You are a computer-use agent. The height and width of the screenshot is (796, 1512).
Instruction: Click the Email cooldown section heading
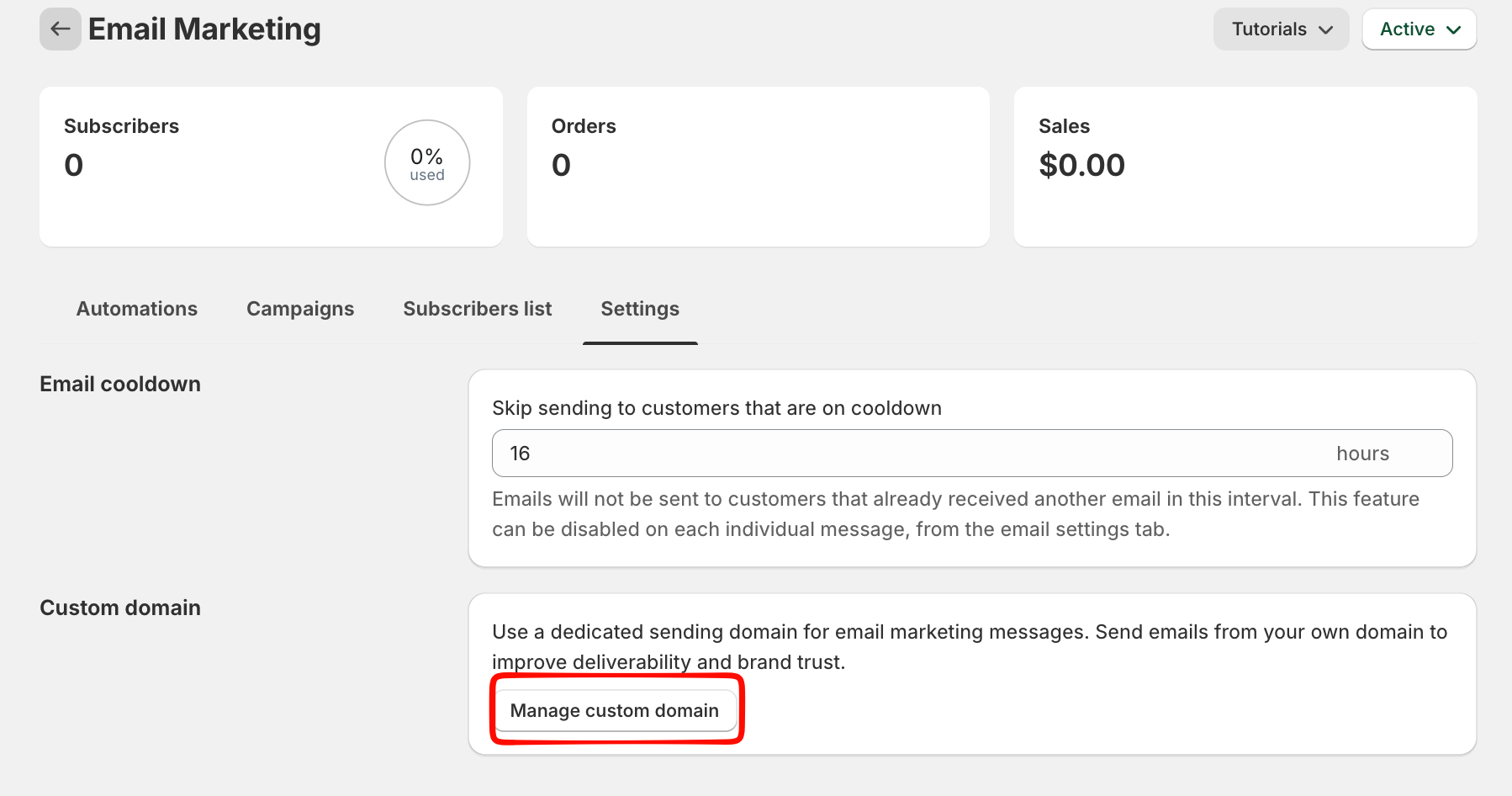pos(120,384)
